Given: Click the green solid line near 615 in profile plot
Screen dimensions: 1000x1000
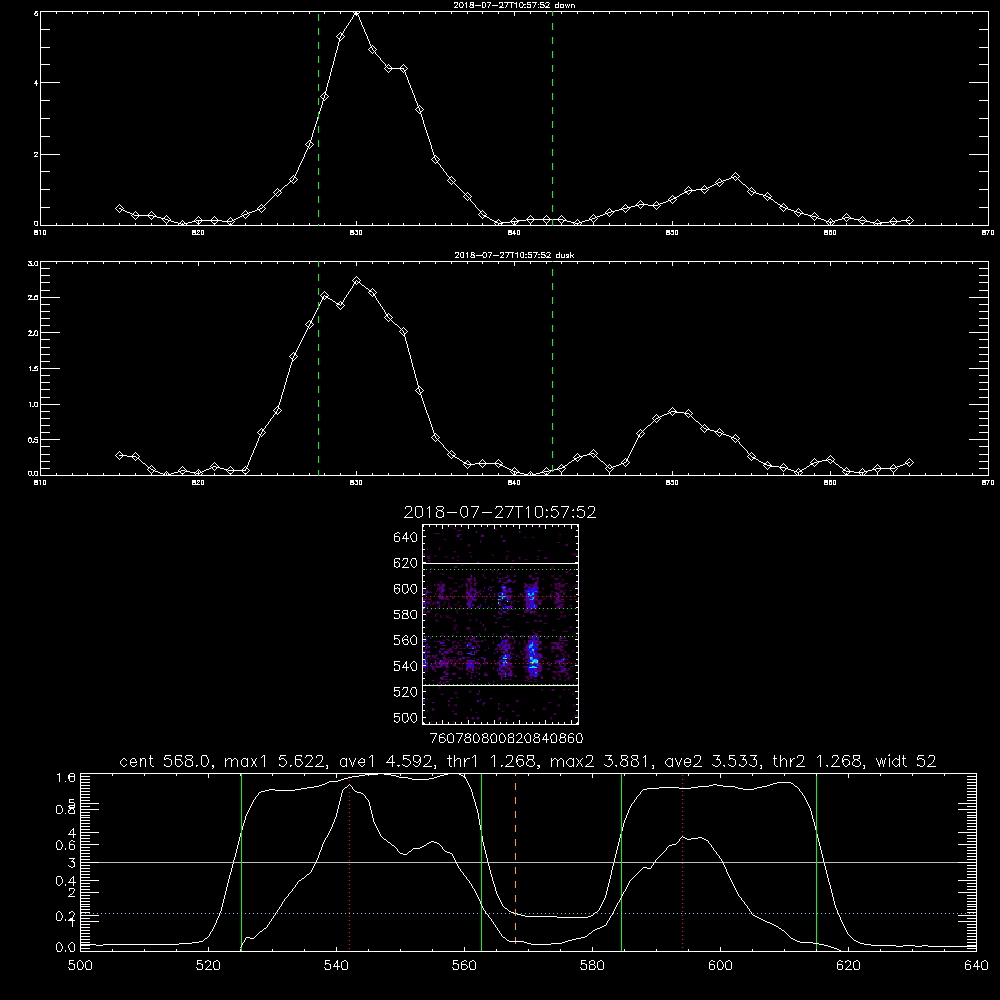Looking at the screenshot, I should [x=816, y=861].
